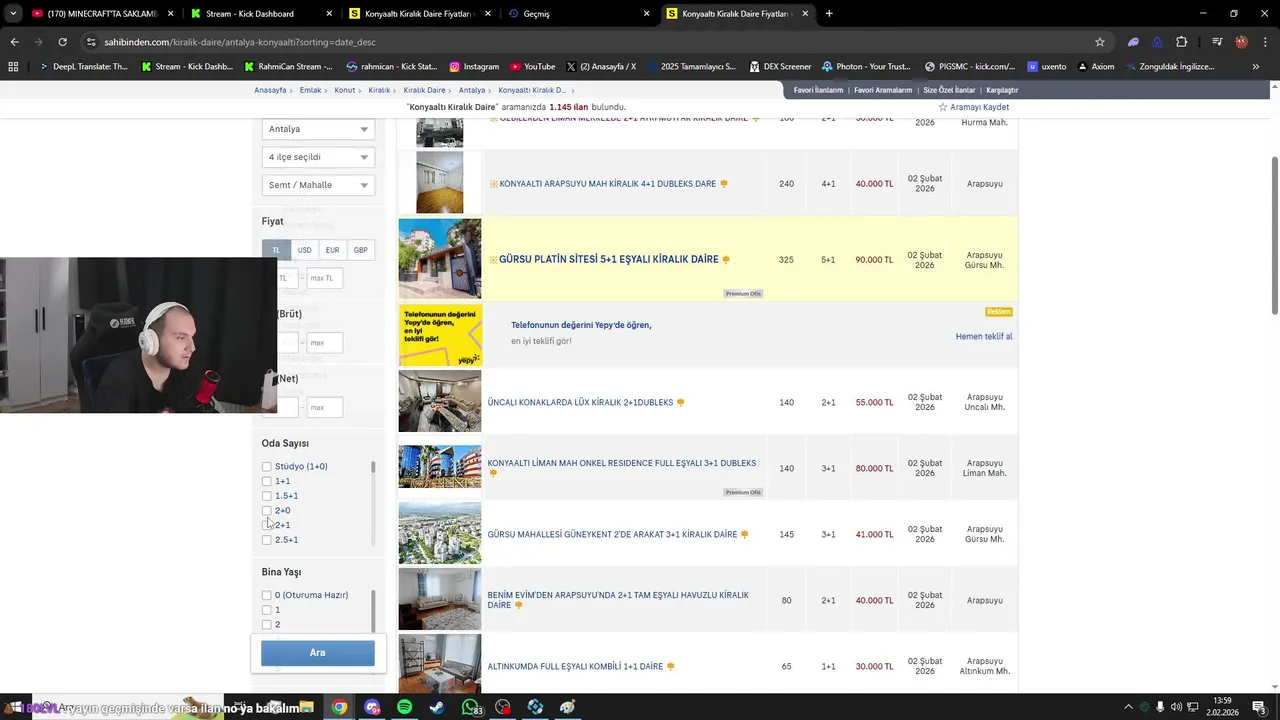The width and height of the screenshot is (1280, 720).
Task: Open the tab search chevron at the window corner
Action: pyautogui.click(x=14, y=14)
